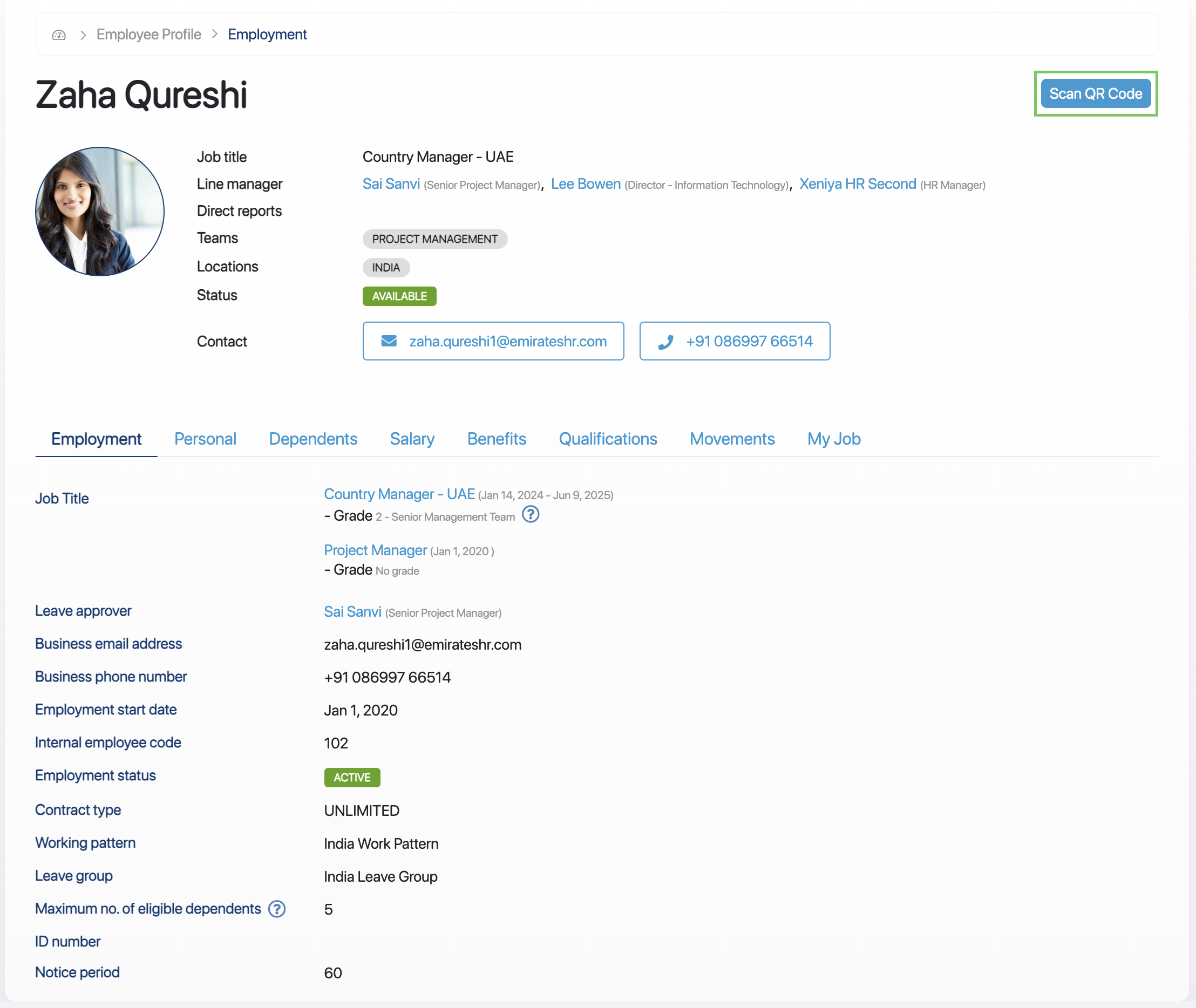The height and width of the screenshot is (1008, 1196).
Task: Switch to My Job tab
Action: (833, 439)
